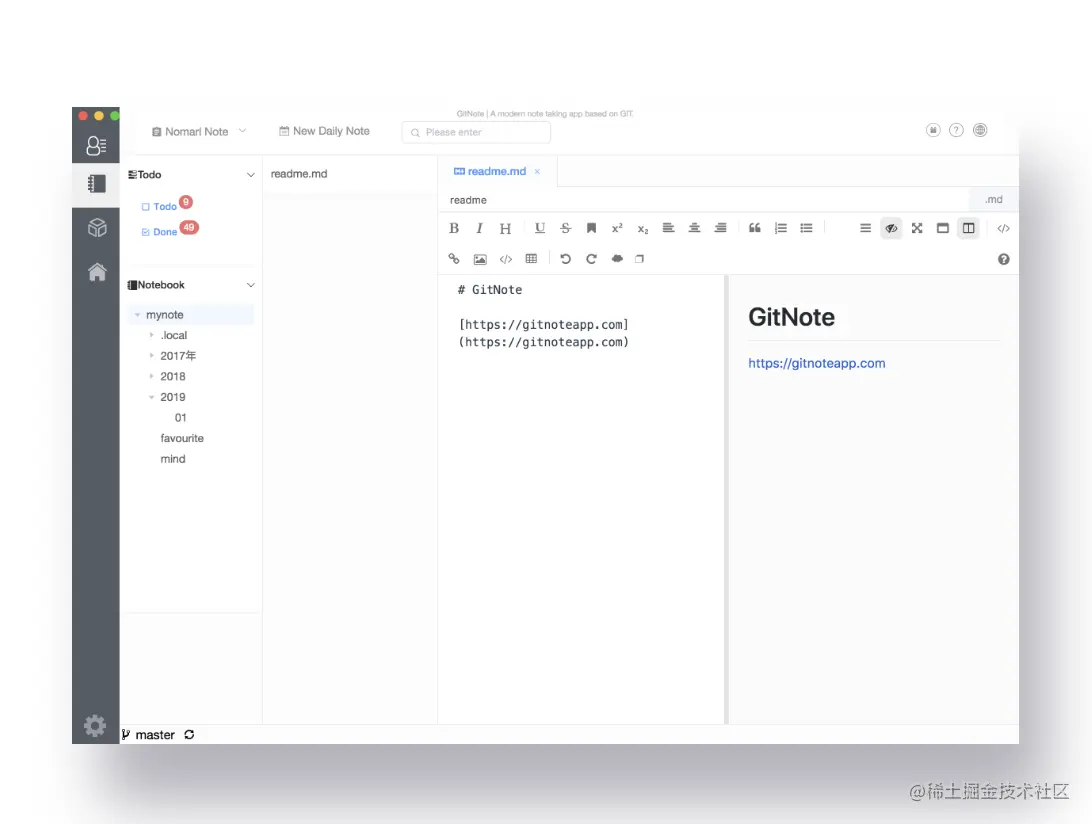The image size is (1092, 824).
Task: Click the globe language icon
Action: pos(980,130)
